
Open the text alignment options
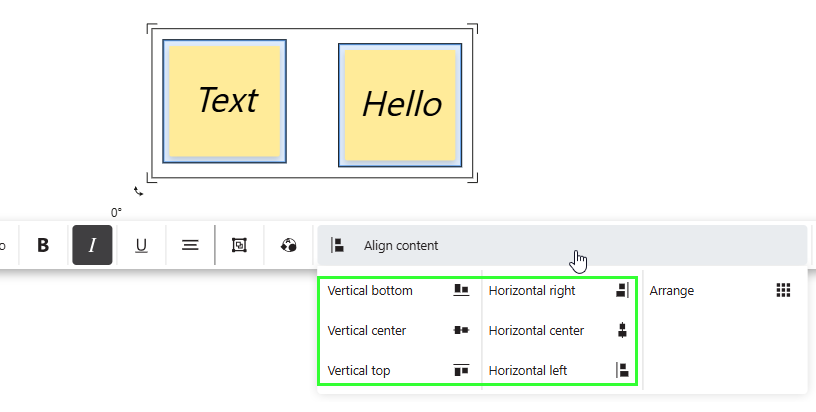pos(190,245)
